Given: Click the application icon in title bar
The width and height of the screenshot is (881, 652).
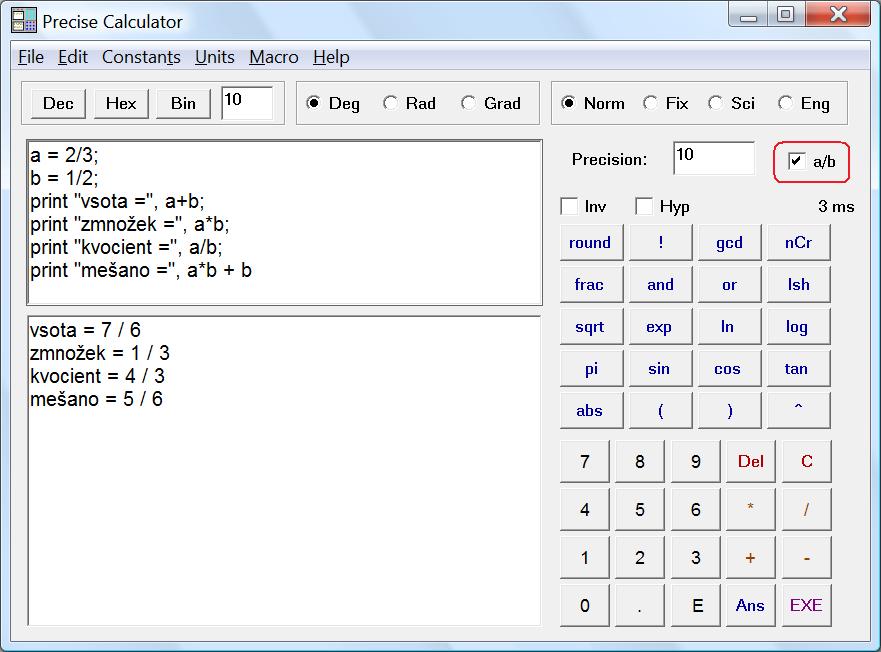Looking at the screenshot, I should pyautogui.click(x=24, y=21).
